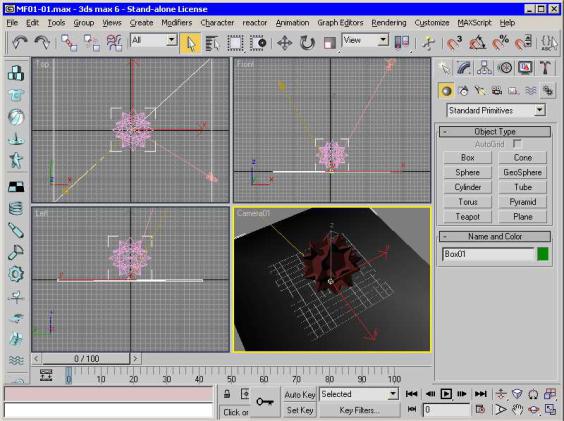Switch to the Modify command panel tab
Image resolution: width=564 pixels, height=421 pixels.
tap(464, 68)
